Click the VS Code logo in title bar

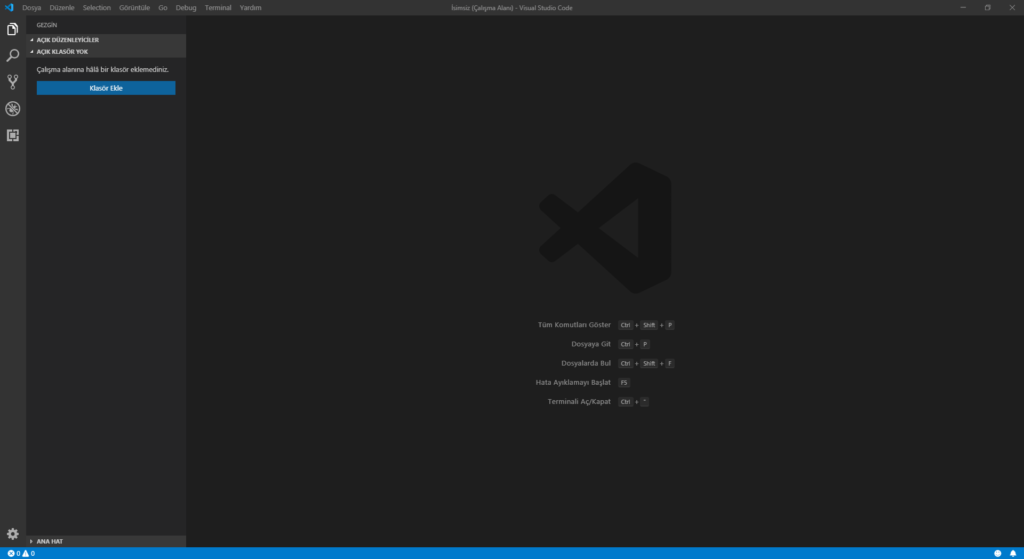[8, 8]
